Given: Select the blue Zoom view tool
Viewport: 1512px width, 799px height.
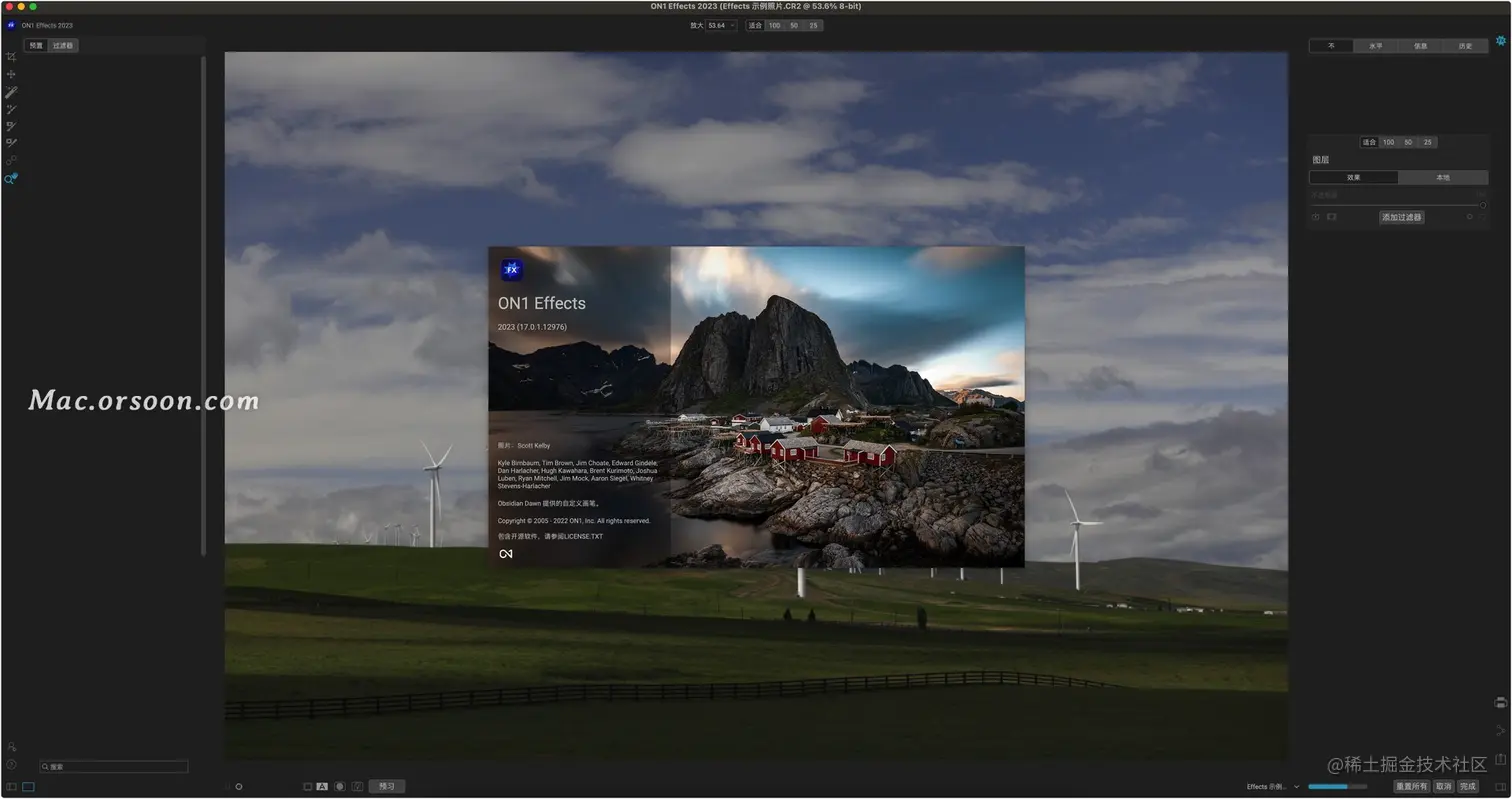Looking at the screenshot, I should 11,178.
